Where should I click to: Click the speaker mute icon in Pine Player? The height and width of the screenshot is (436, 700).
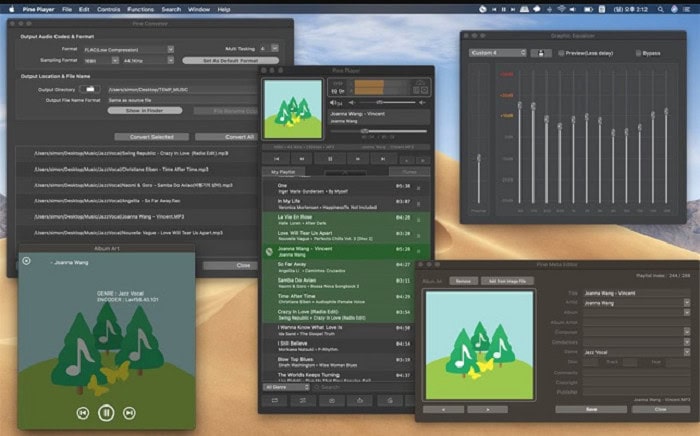[x=333, y=103]
